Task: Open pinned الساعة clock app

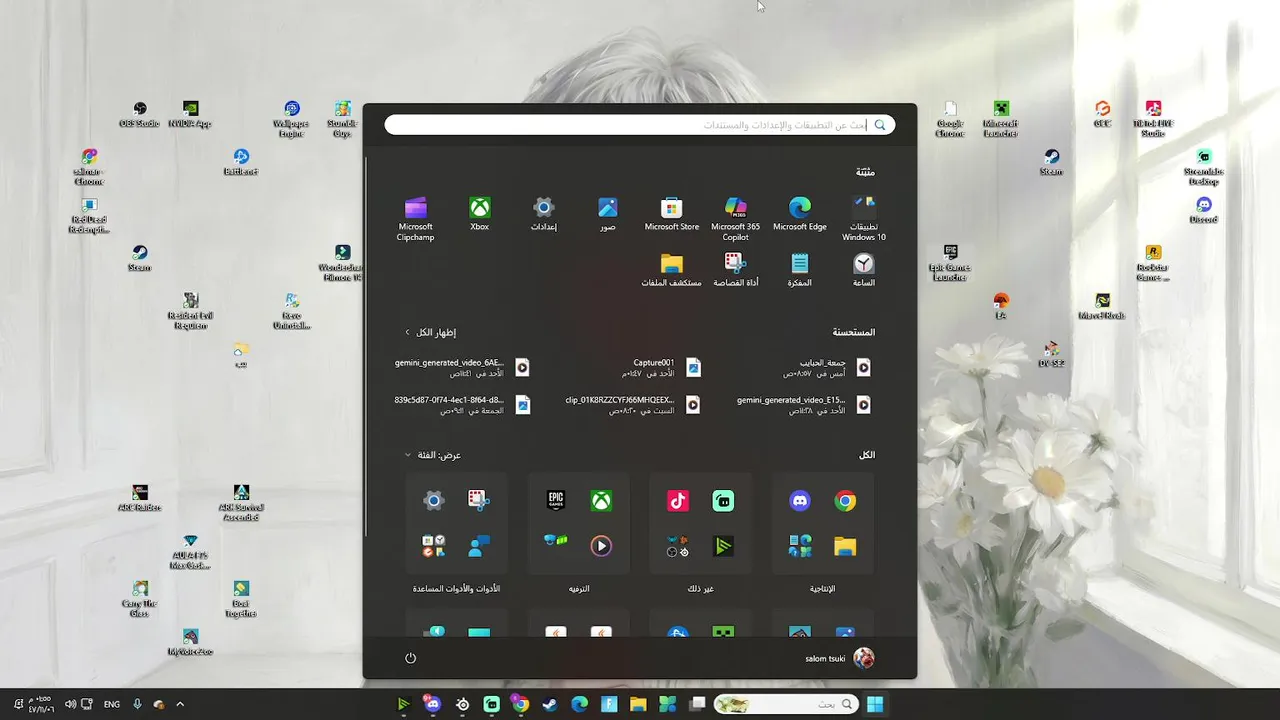Action: pyautogui.click(x=864, y=270)
